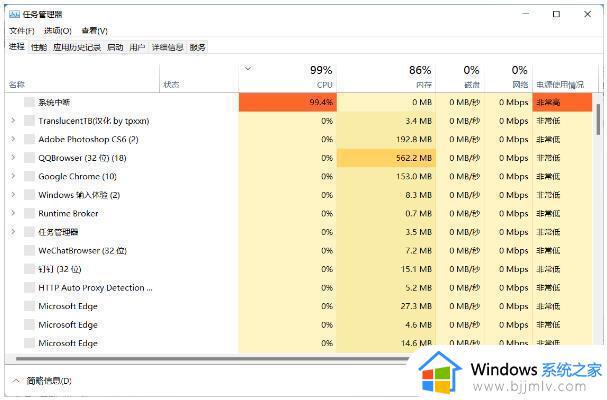Select the WeChatBrowser (32 位) name

coord(82,251)
